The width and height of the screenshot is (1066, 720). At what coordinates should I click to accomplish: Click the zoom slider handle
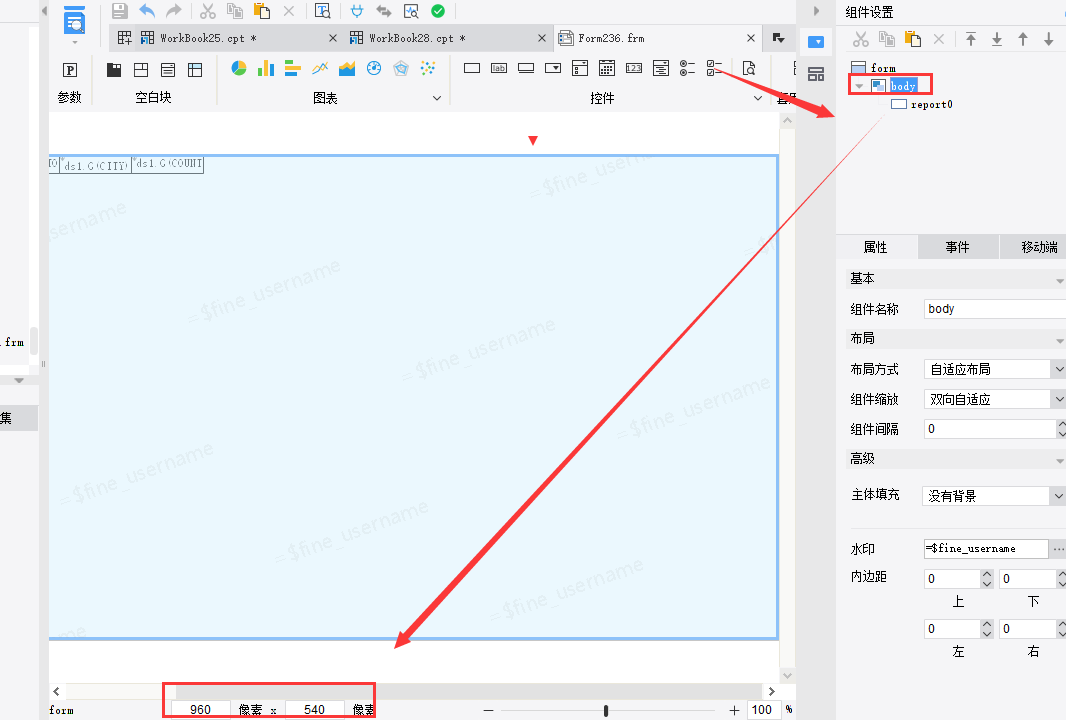tap(606, 710)
